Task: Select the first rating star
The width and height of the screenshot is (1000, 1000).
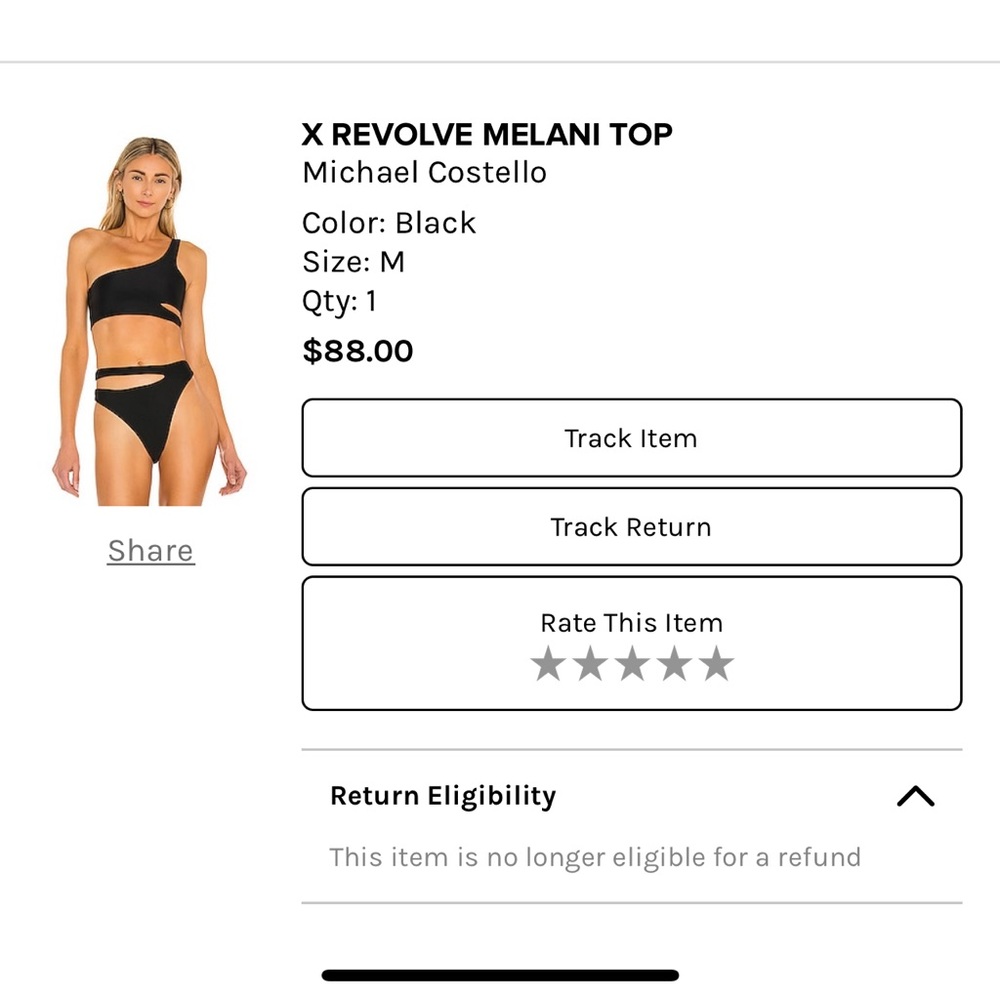Action: (548, 662)
